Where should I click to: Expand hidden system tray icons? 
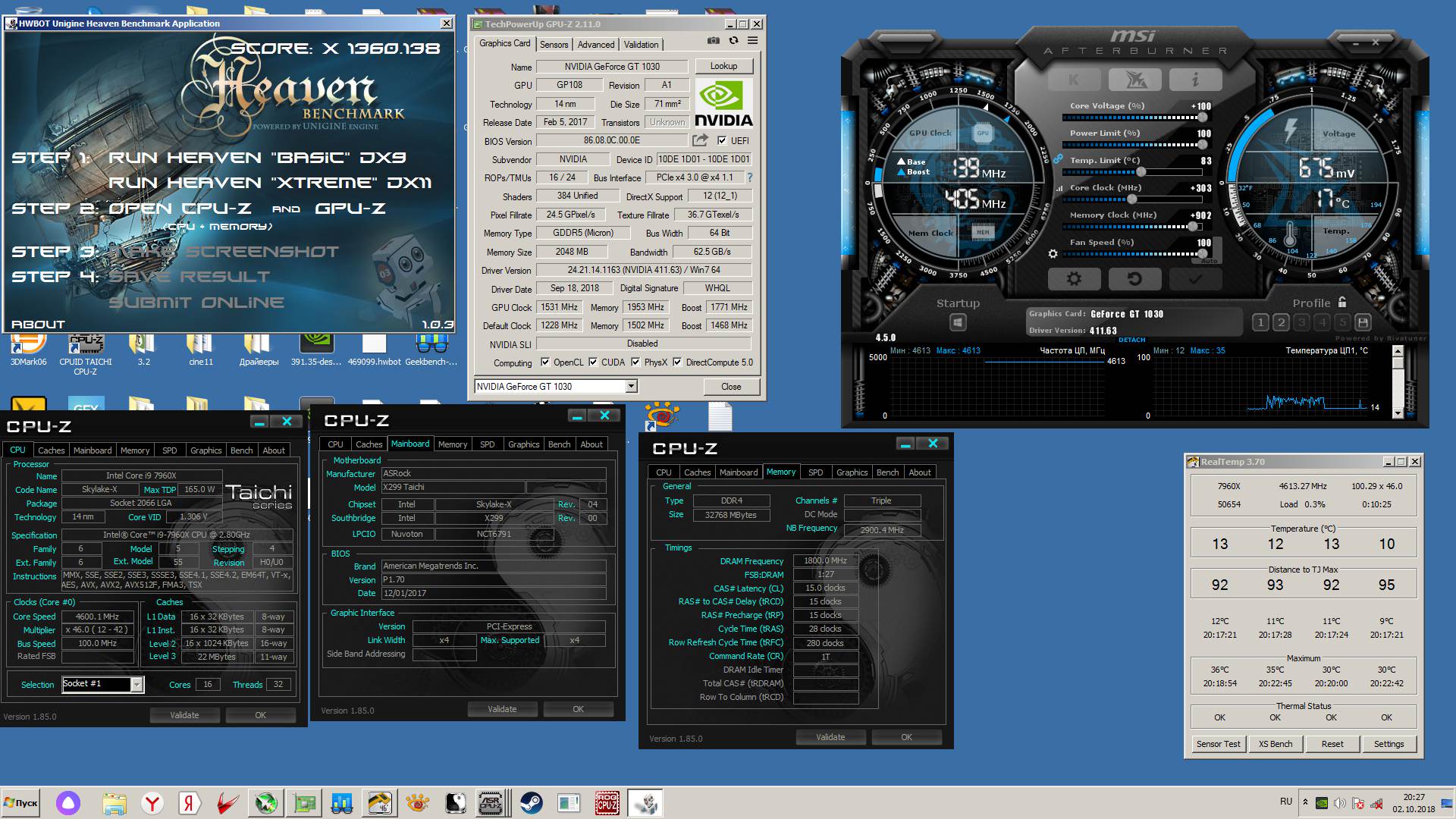[1305, 802]
